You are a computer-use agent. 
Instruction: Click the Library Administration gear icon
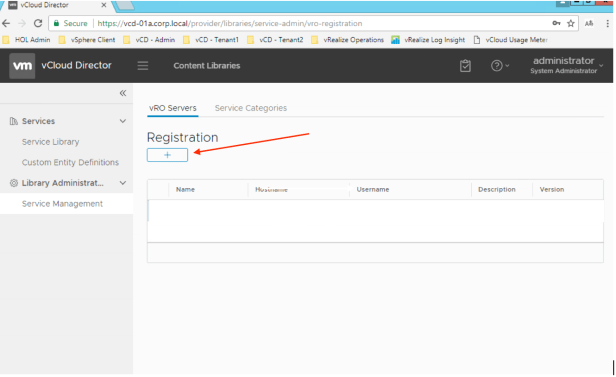(14, 183)
